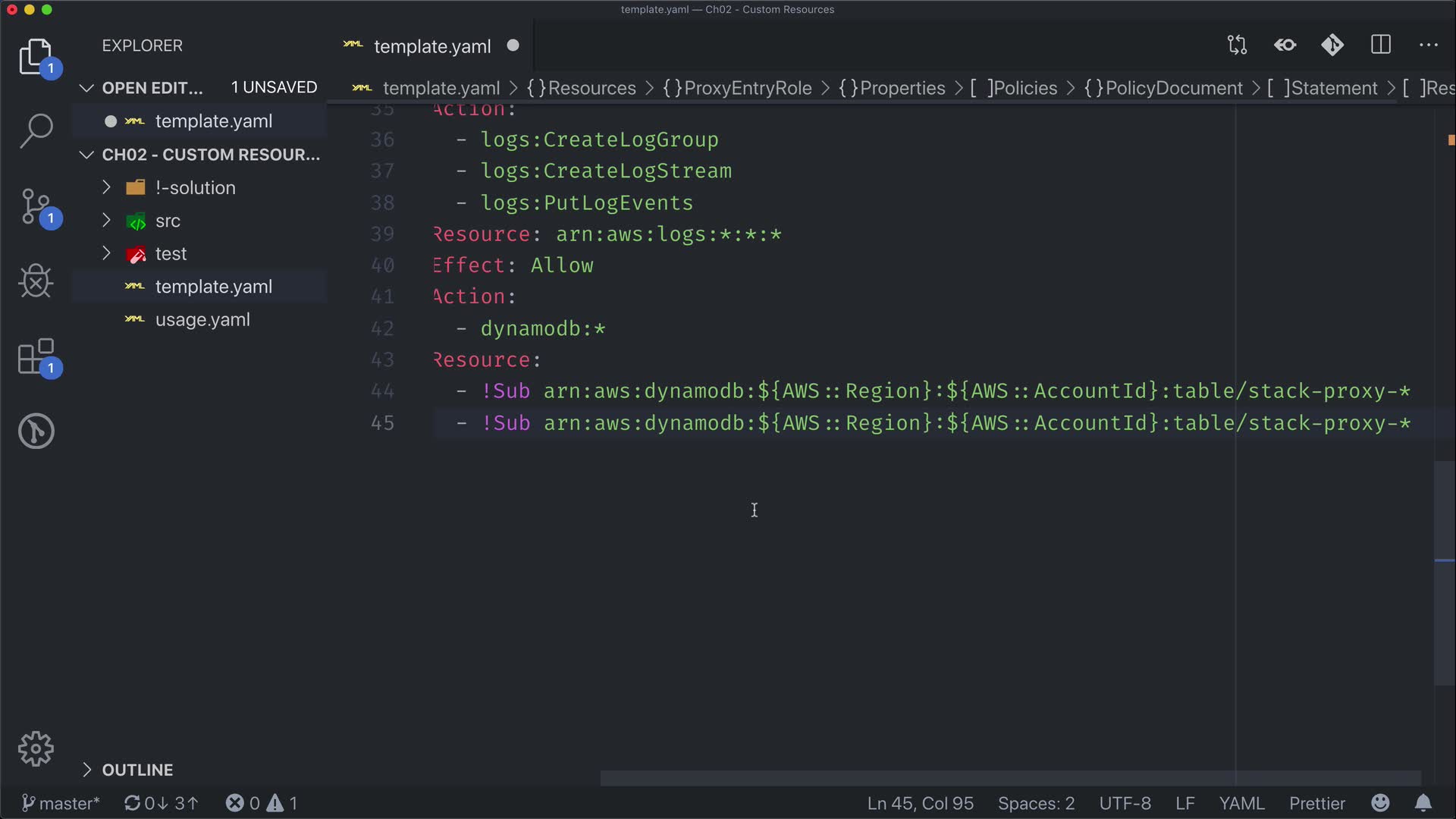1456x819 pixels.
Task: Click the ProxyEntryRole breadcrumb item
Action: click(747, 88)
